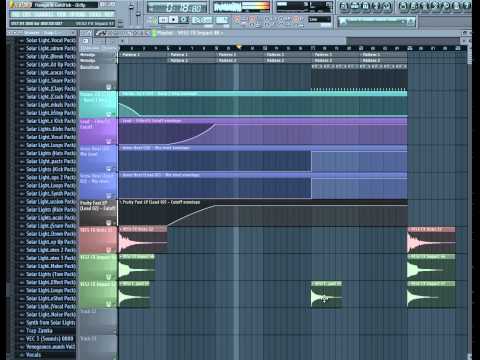Viewport: 480px width, 360px height.
Task: Select the pink audio clip at the far right
Action: (x=431, y=240)
